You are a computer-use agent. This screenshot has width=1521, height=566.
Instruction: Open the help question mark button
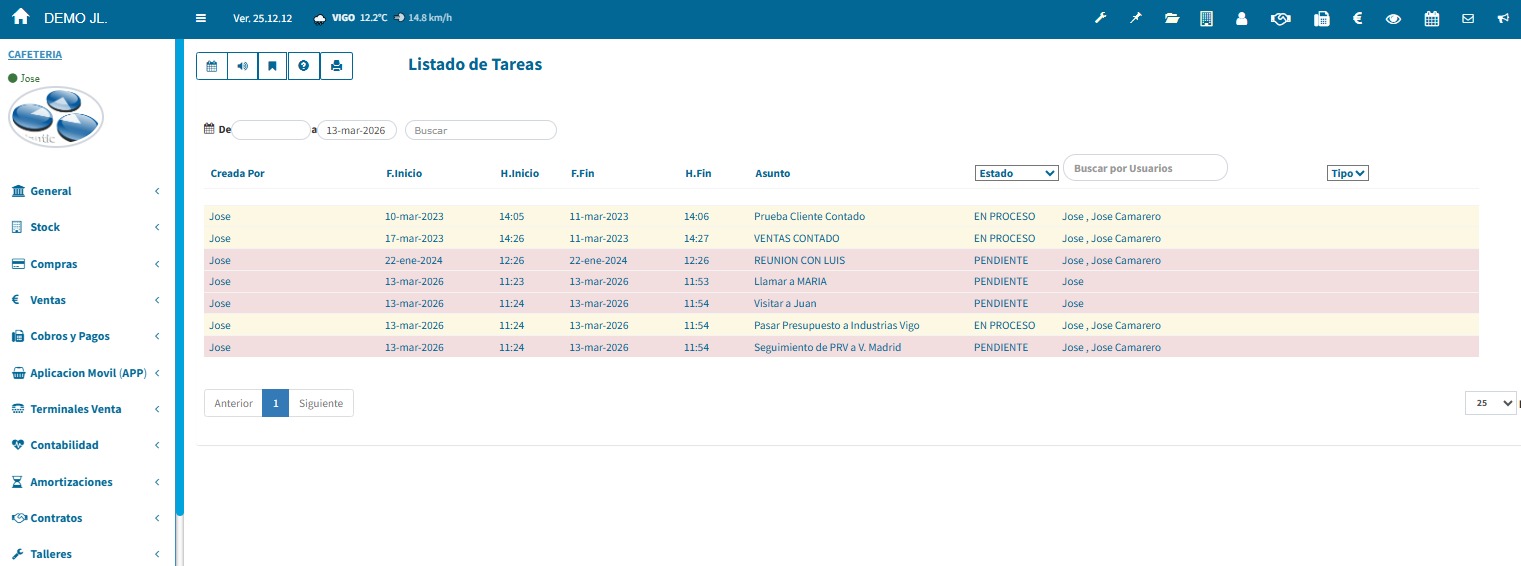(x=303, y=66)
